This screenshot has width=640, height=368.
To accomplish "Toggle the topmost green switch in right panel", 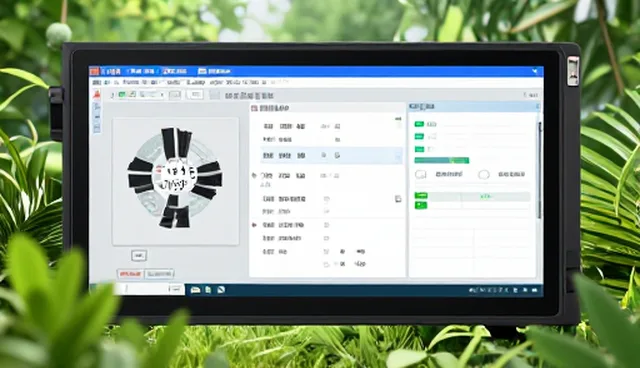I will 419,124.
